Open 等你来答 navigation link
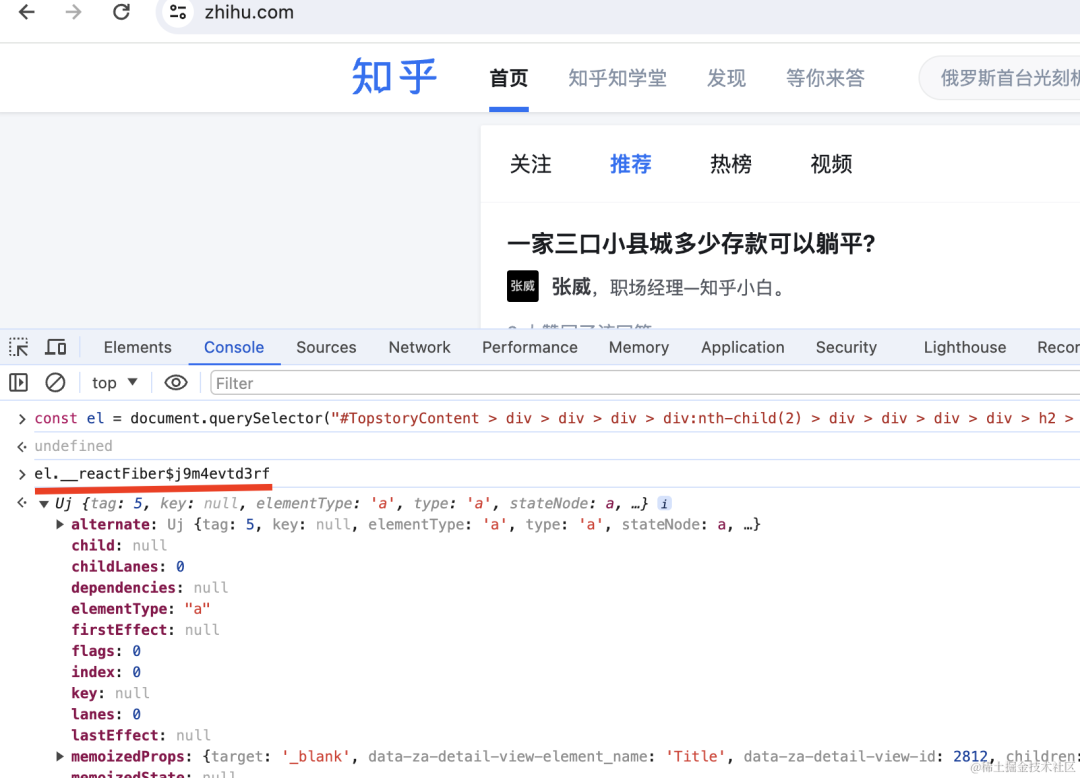This screenshot has height=778, width=1080. [x=825, y=78]
